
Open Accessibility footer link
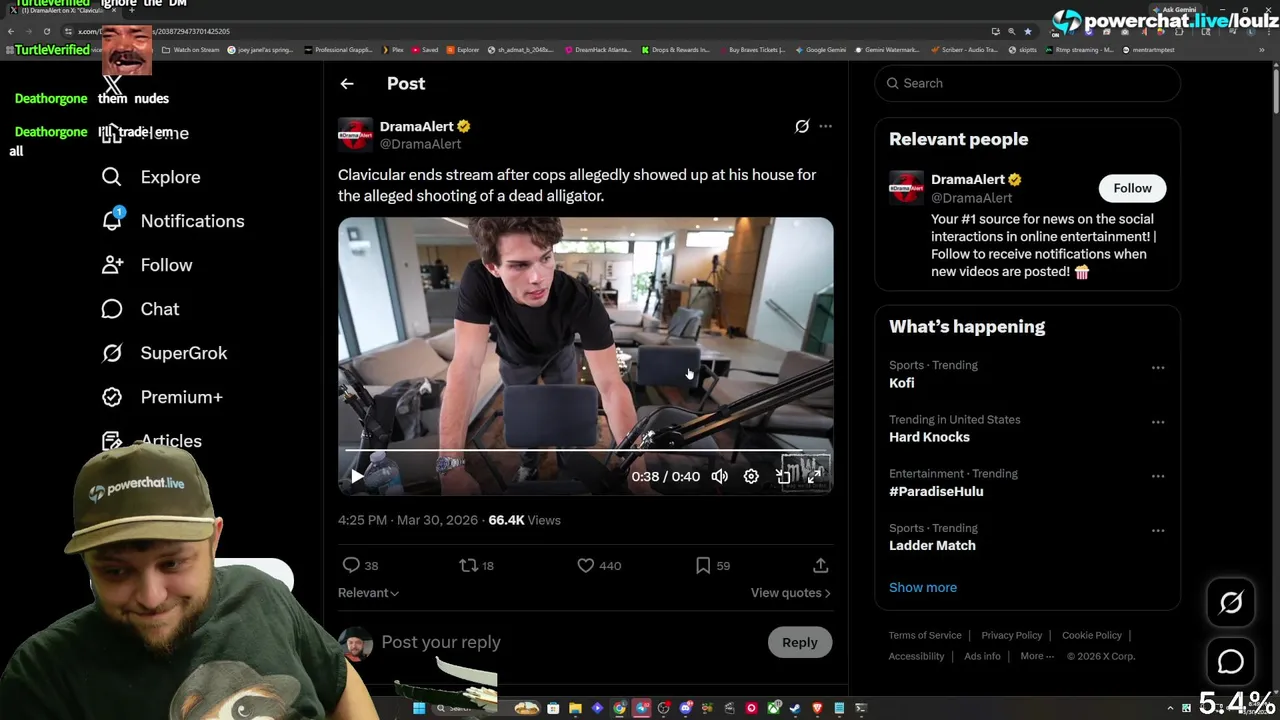pyautogui.click(x=916, y=657)
